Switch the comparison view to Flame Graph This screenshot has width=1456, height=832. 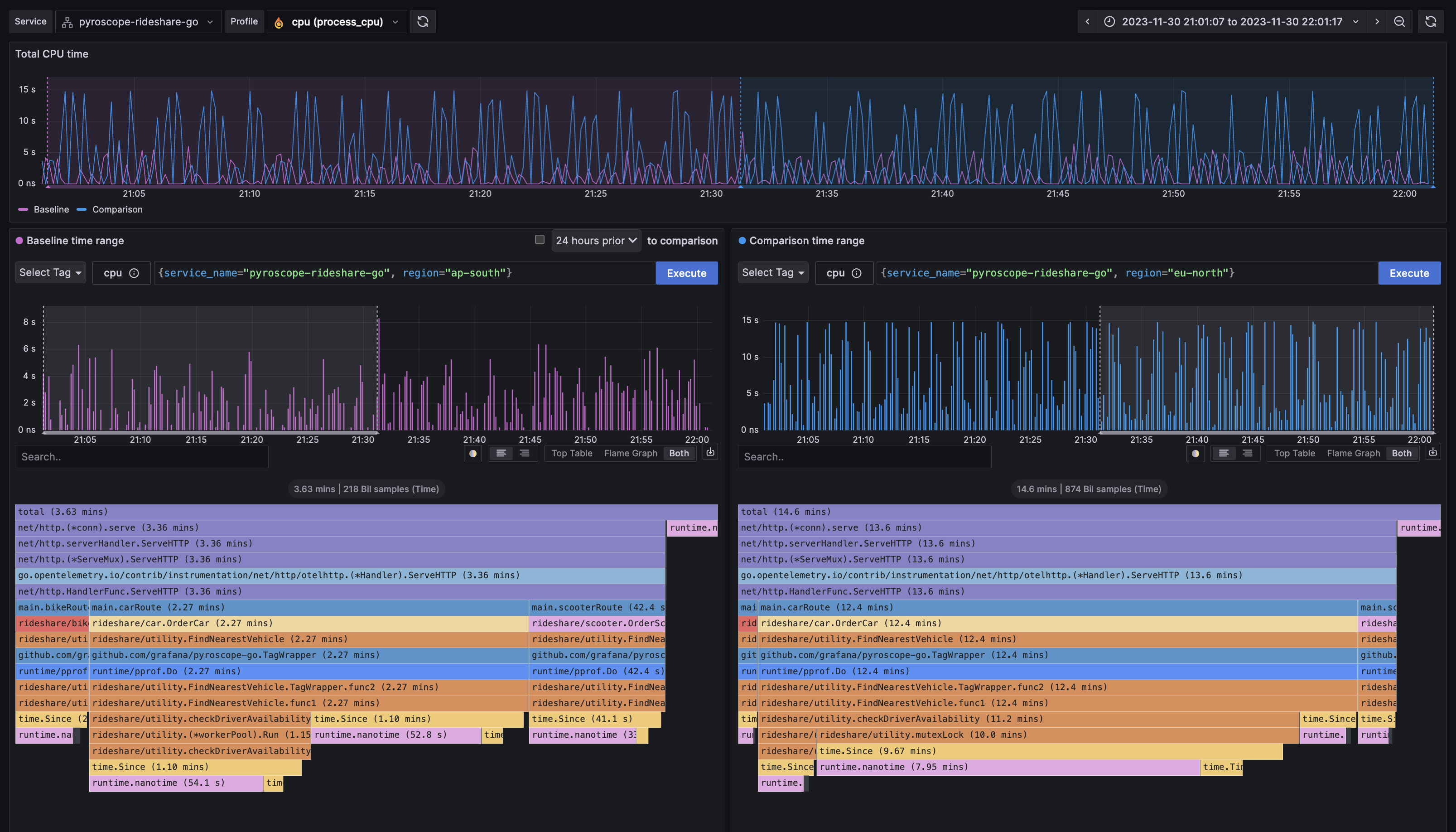1353,453
